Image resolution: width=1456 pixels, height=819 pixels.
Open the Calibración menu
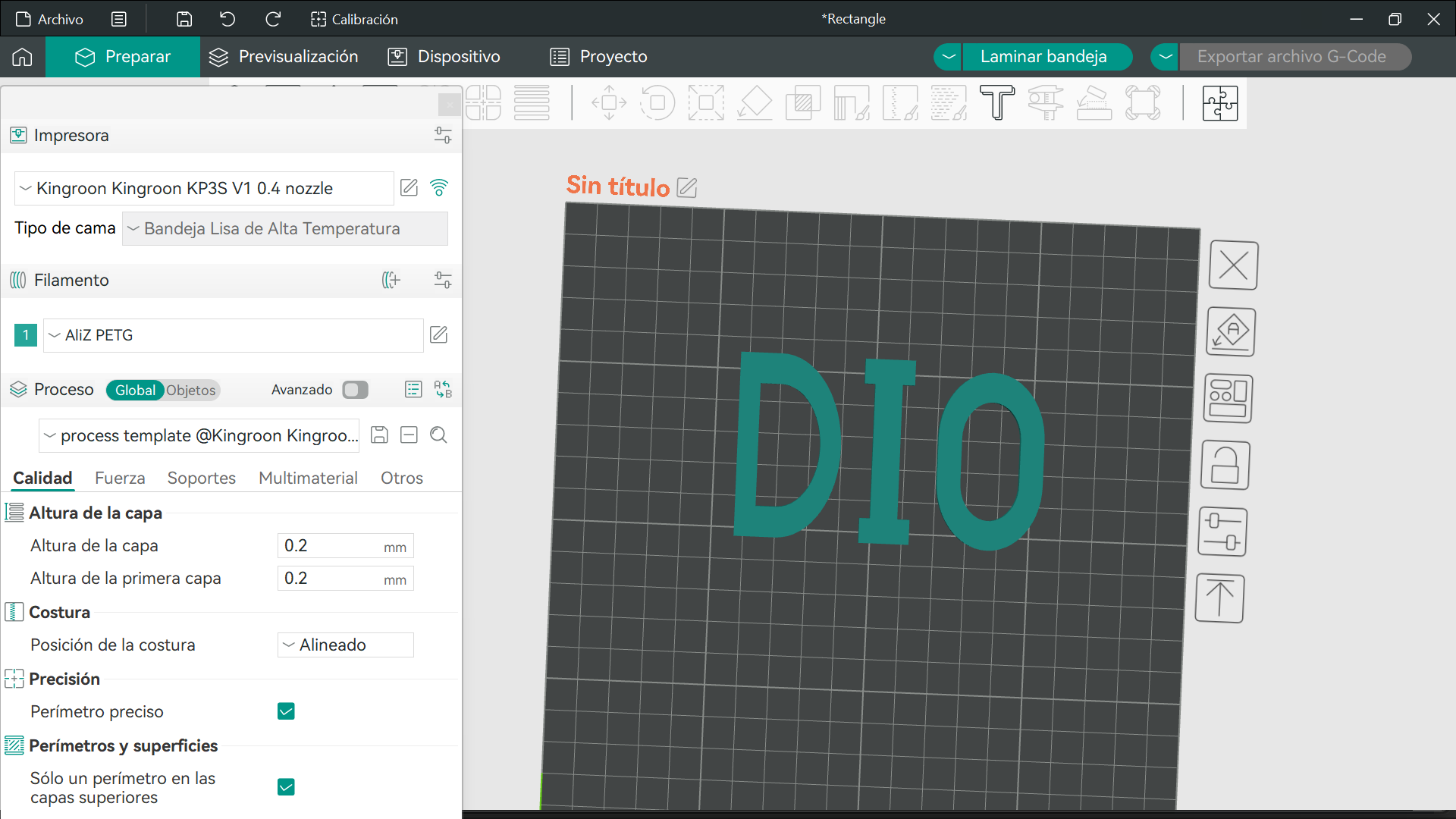click(x=354, y=19)
